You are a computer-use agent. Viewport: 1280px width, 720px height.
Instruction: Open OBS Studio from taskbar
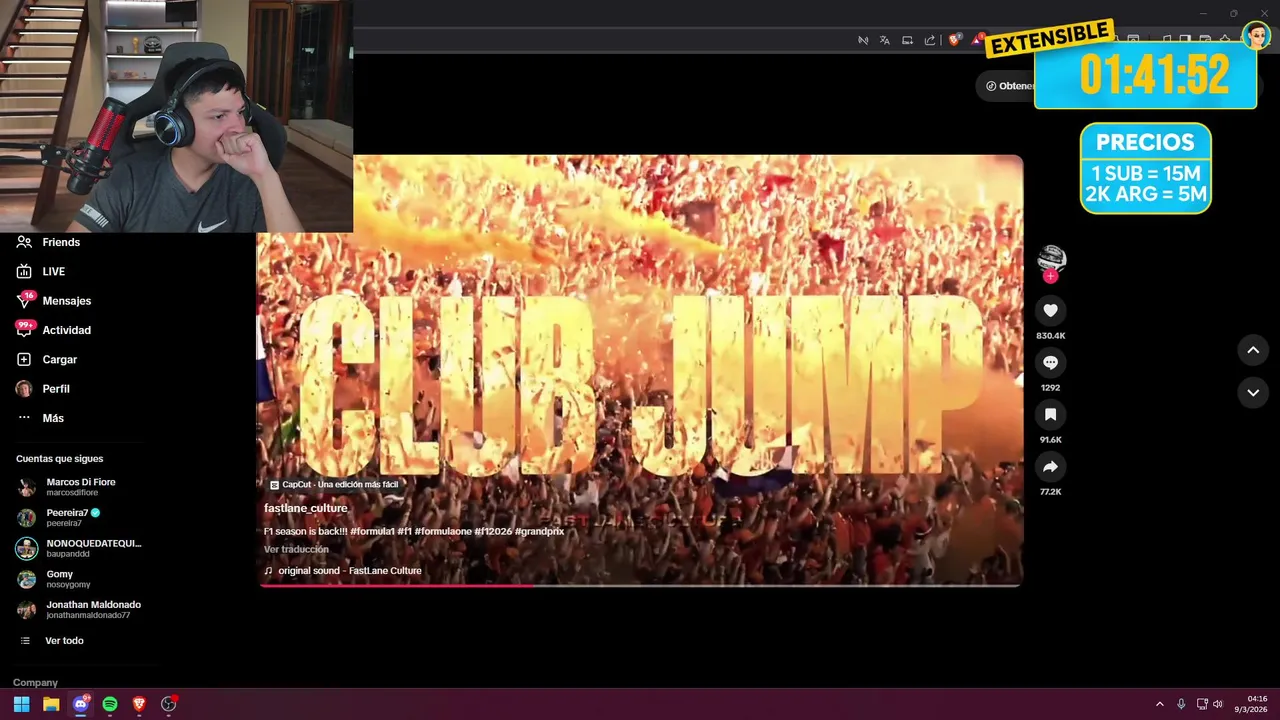[169, 704]
